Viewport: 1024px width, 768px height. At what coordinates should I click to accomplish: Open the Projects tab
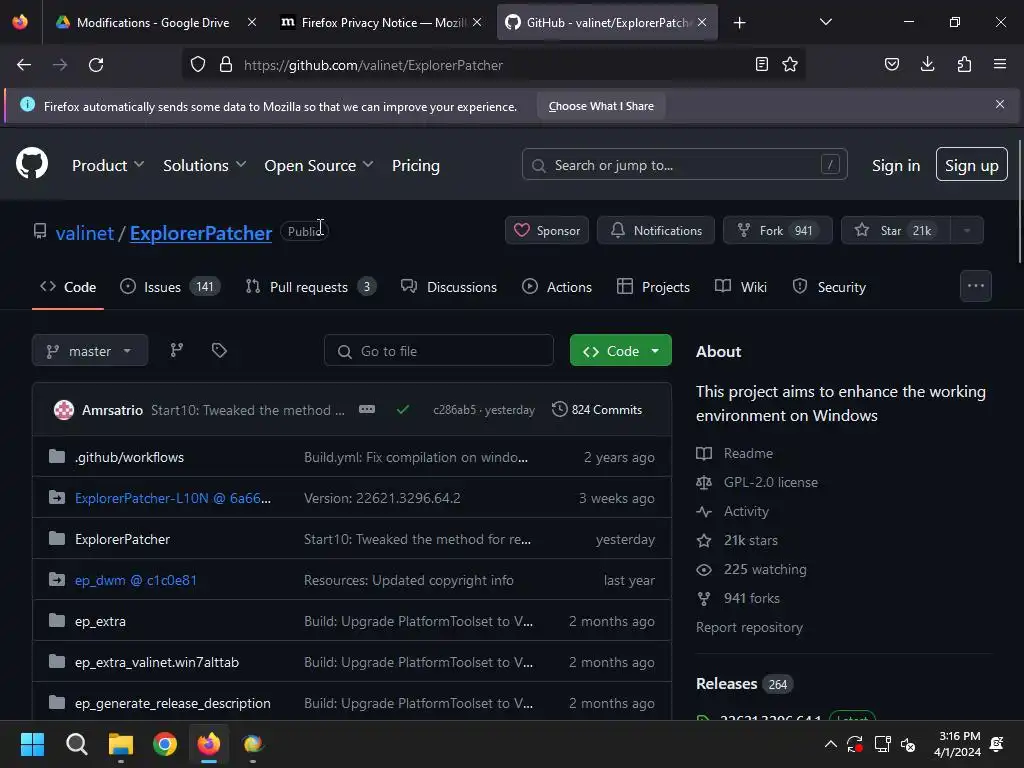pyautogui.click(x=653, y=287)
